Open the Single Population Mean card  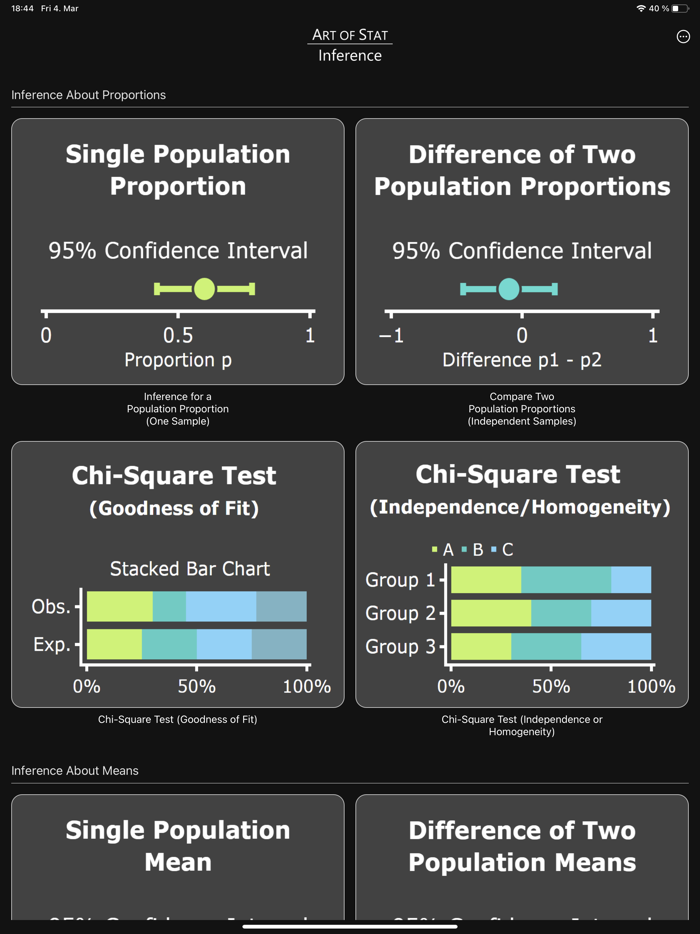click(177, 860)
